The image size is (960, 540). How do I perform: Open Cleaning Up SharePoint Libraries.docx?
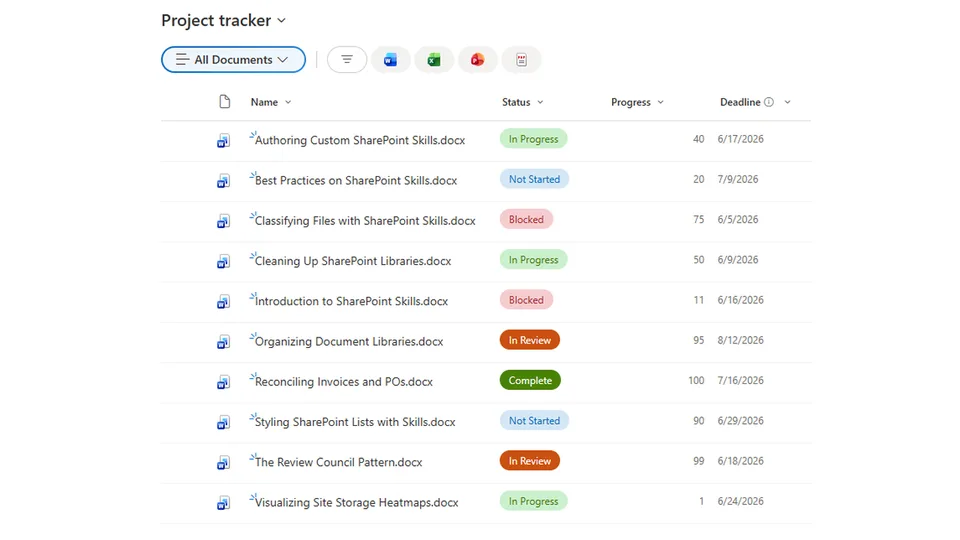click(353, 261)
